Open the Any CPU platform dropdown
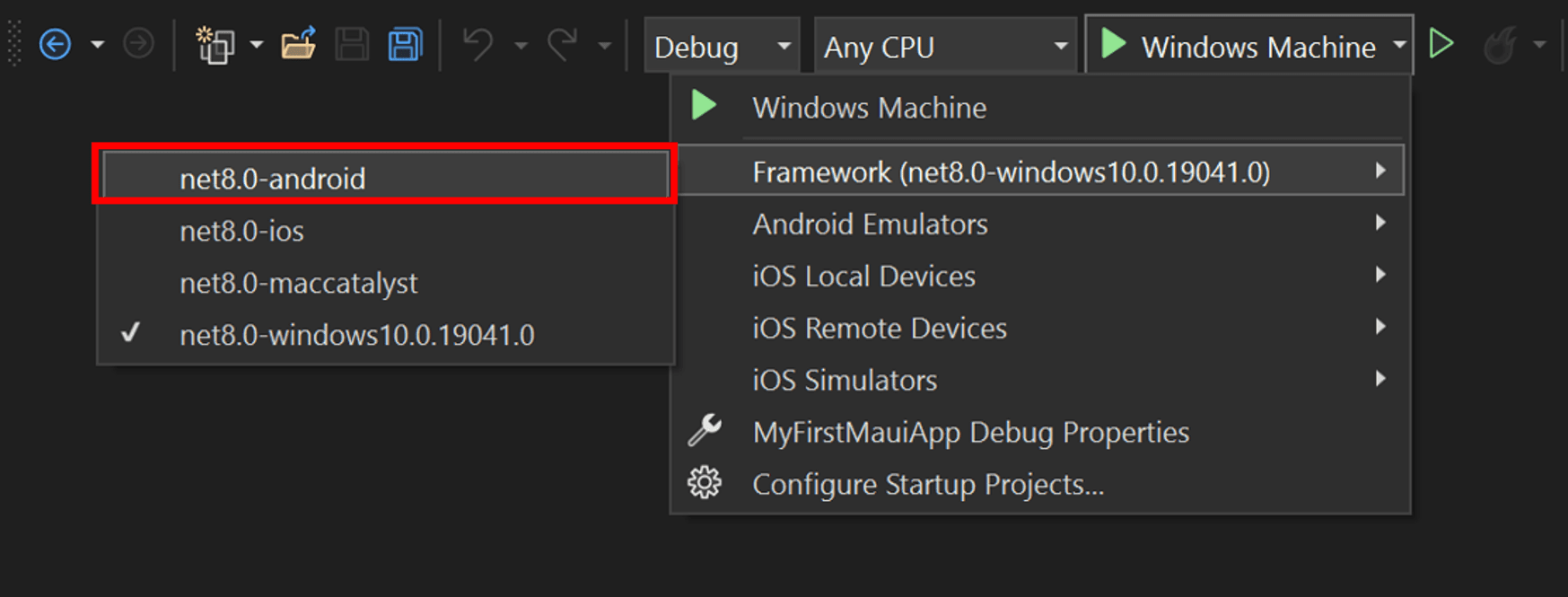This screenshot has width=1568, height=597. tap(944, 47)
